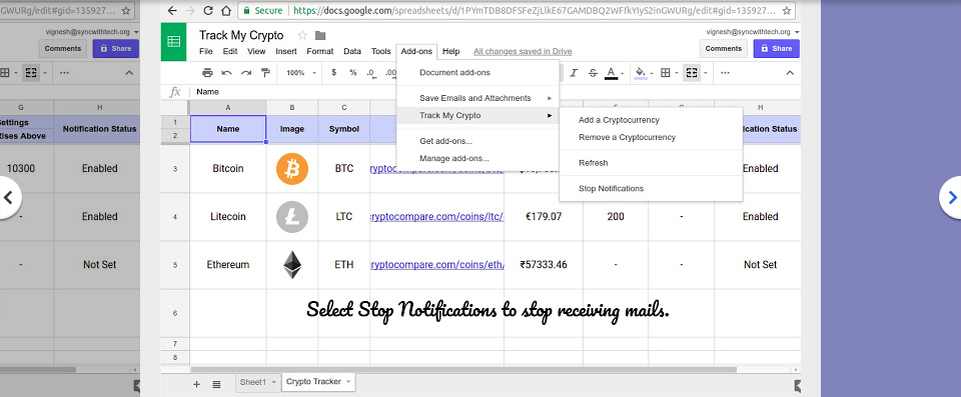This screenshot has width=961, height=397.
Task: Open the Crypto Tracker tab dropdown arrow
Action: (x=348, y=382)
